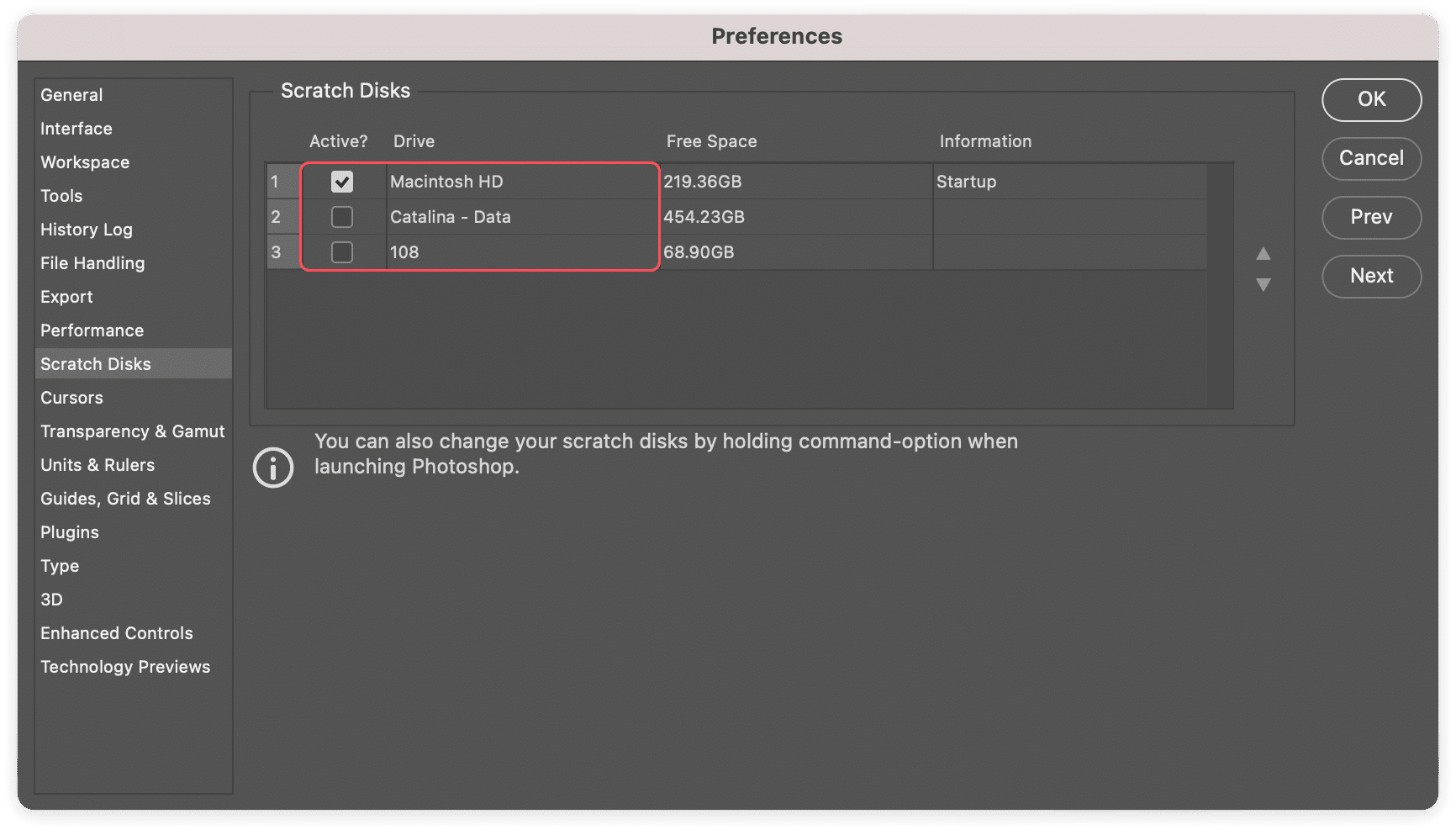Click the information icon near the hint text
The image size is (1456, 830).
click(x=272, y=467)
